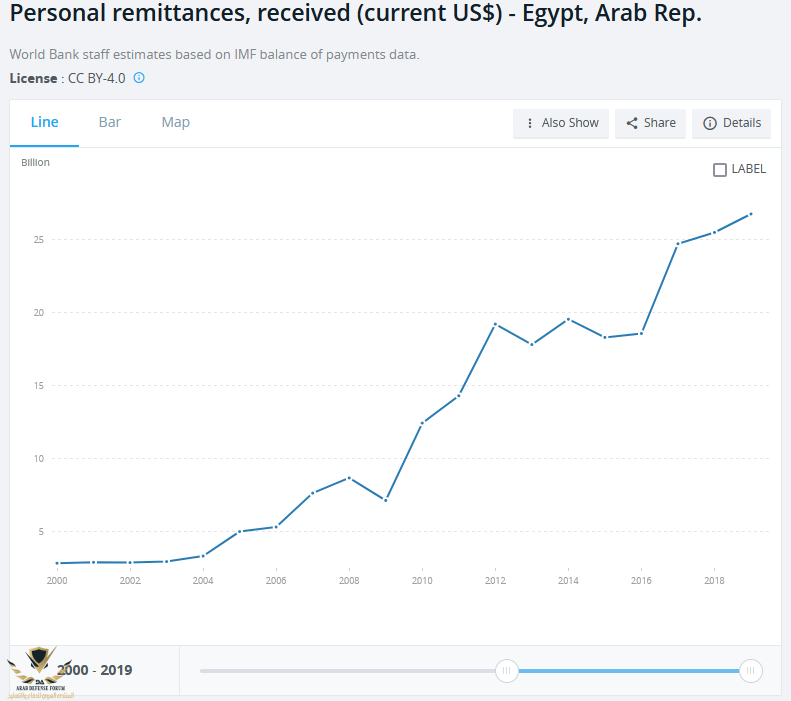Click the 2000 - 2019 year range label

95,670
